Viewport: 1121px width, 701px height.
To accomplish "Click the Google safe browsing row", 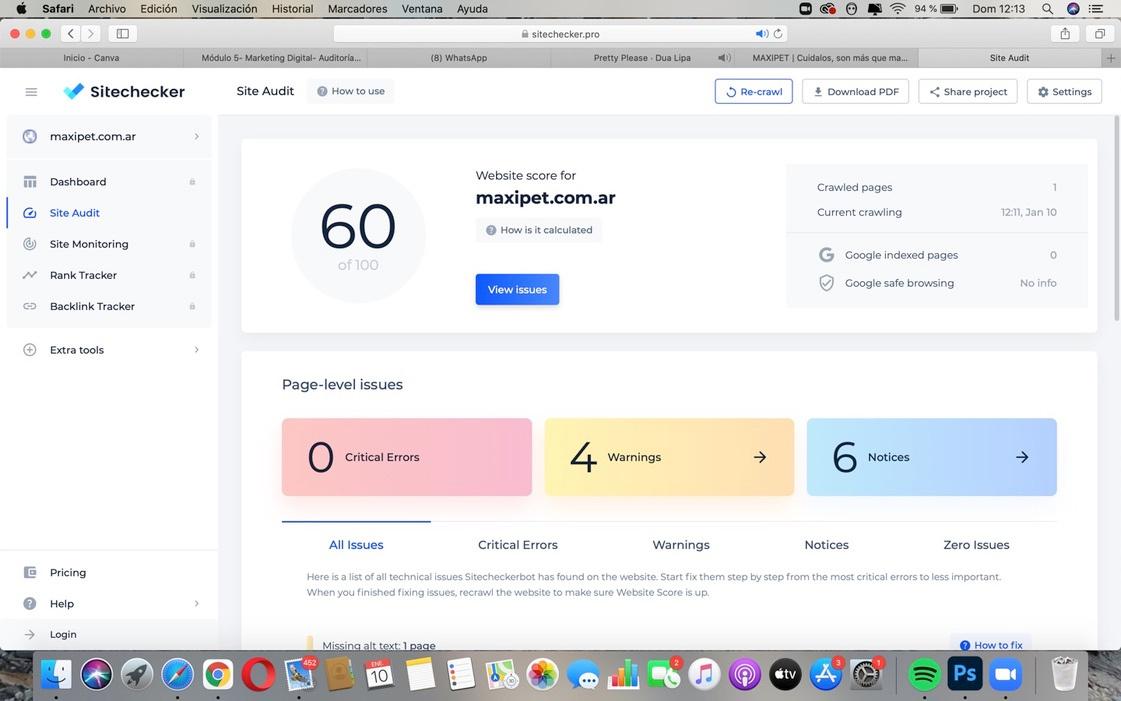I will click(937, 283).
